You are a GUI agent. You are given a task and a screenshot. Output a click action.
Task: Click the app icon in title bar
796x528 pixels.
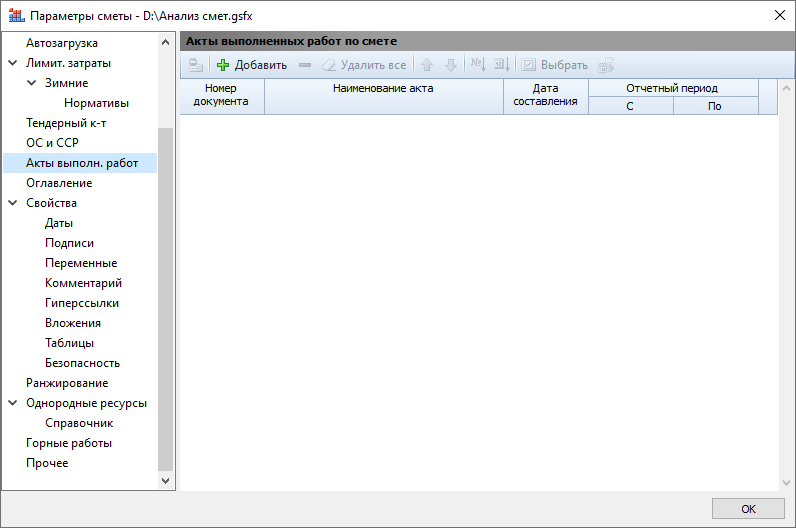[17, 15]
